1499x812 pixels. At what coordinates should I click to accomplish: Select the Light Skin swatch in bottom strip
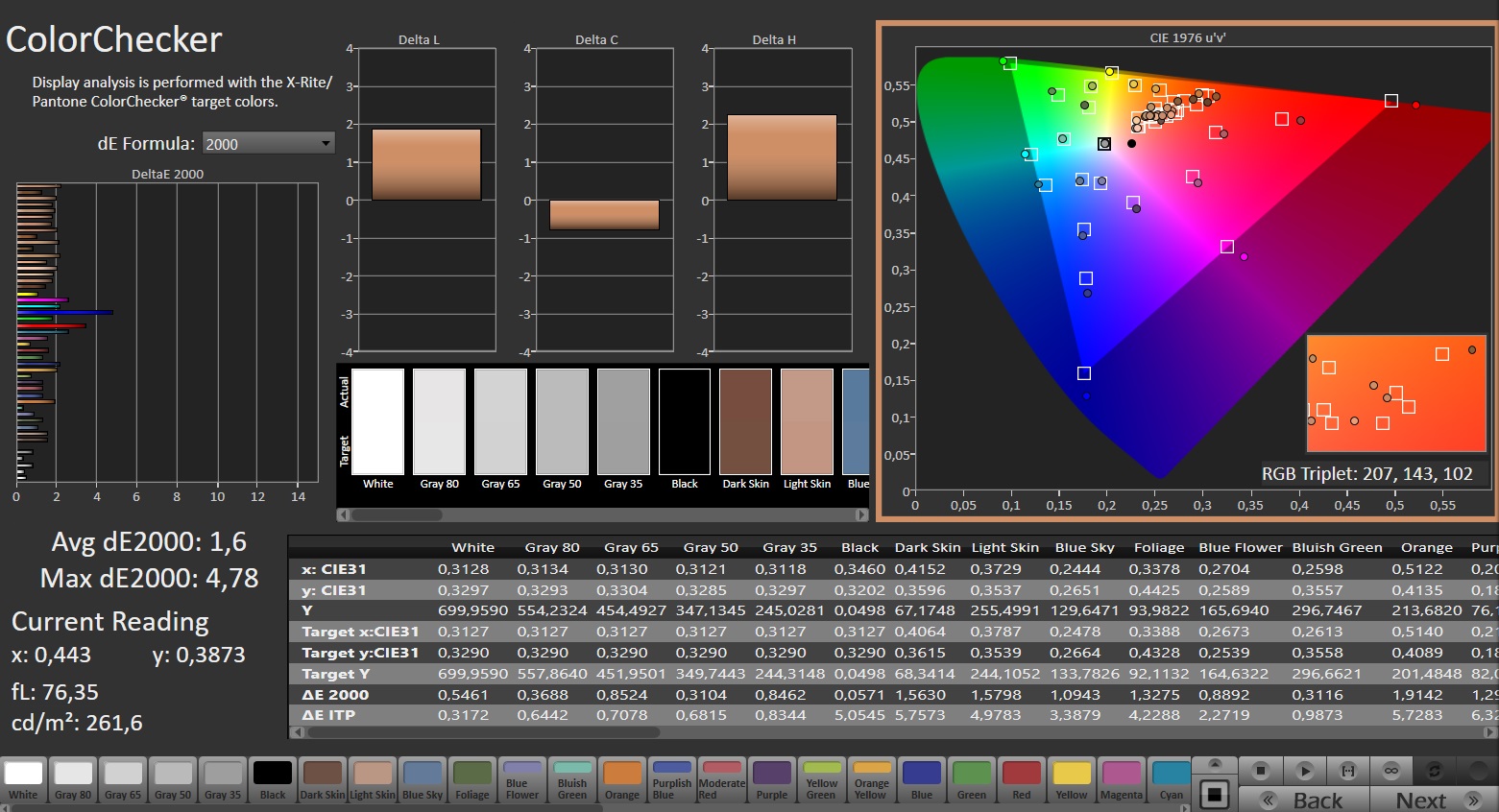click(x=373, y=780)
